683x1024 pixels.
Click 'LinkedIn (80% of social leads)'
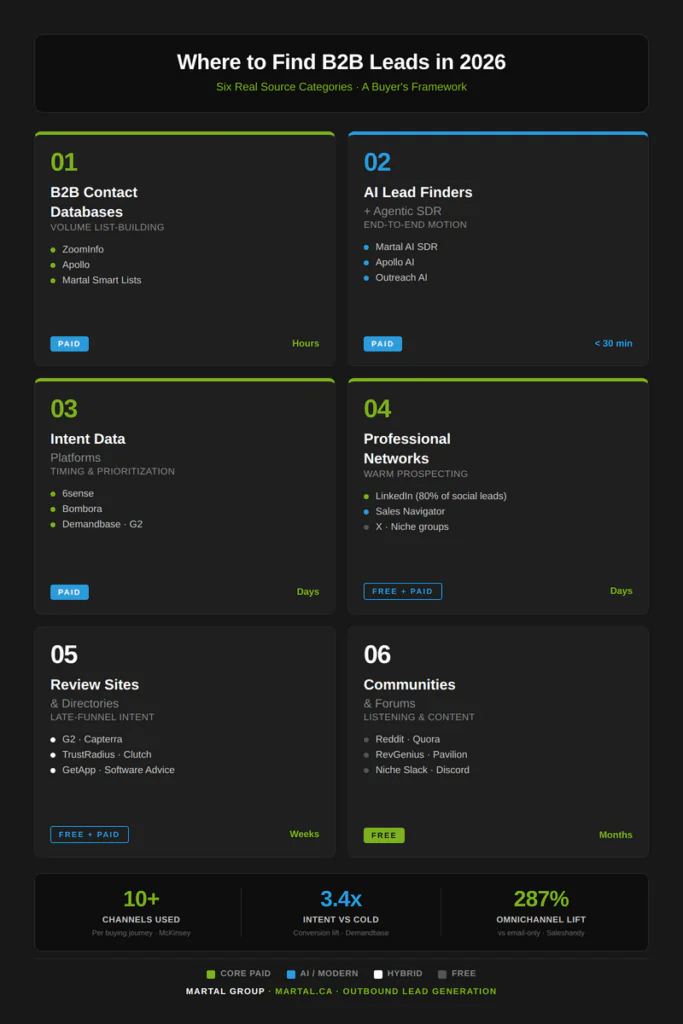(x=441, y=496)
